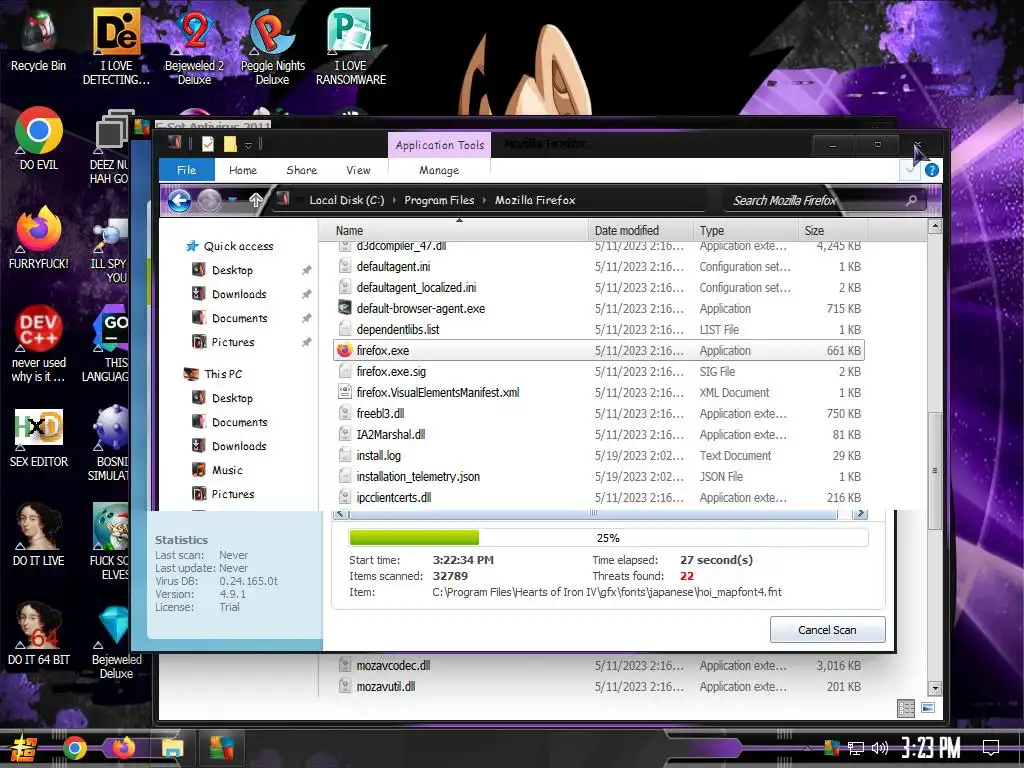Open the File ribbon tab

click(x=187, y=170)
